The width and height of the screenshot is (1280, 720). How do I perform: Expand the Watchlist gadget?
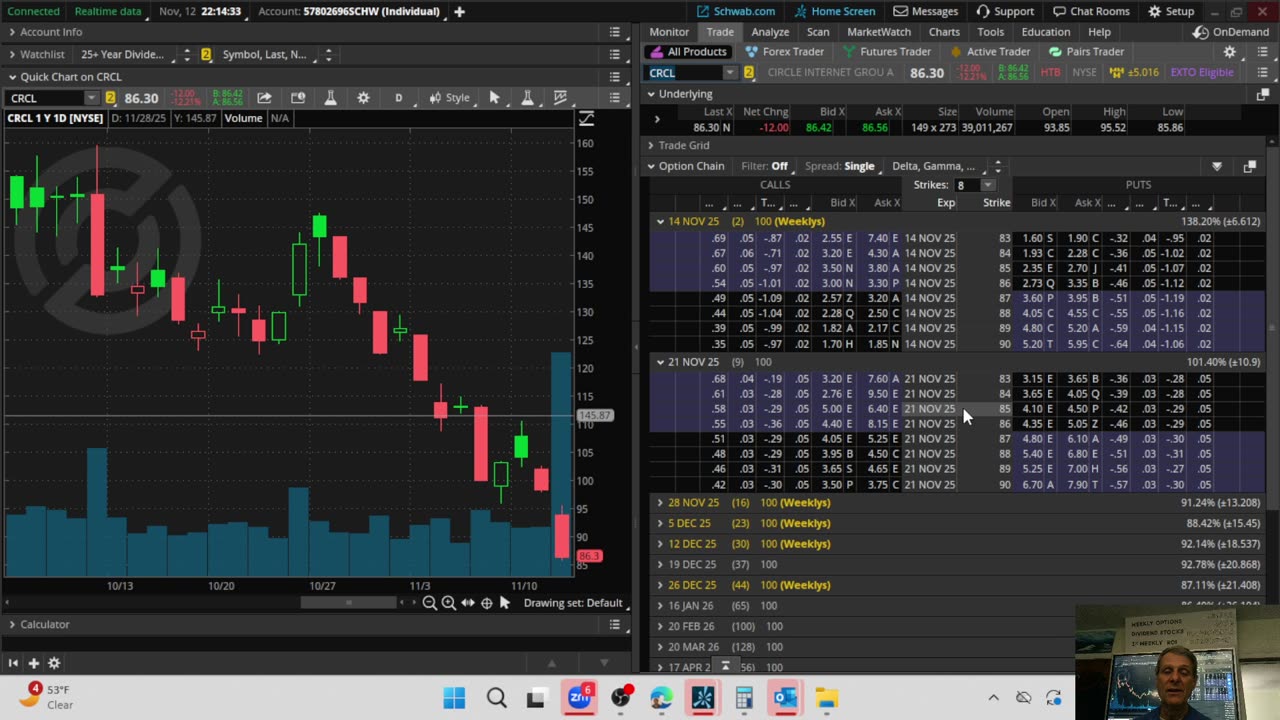click(12, 55)
